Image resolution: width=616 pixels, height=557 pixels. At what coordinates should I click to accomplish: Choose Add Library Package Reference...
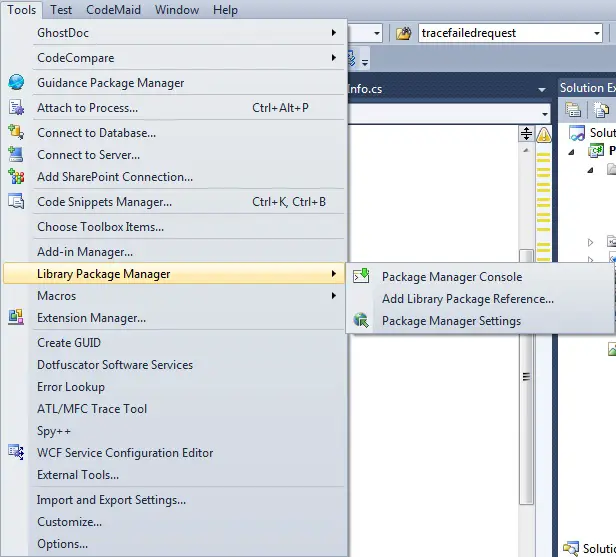480,299
